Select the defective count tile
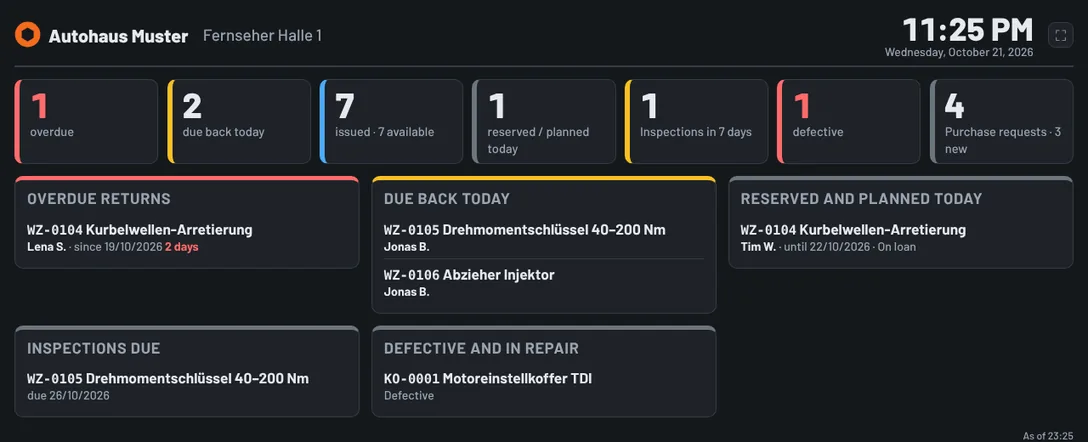The image size is (1088, 442). pos(849,121)
